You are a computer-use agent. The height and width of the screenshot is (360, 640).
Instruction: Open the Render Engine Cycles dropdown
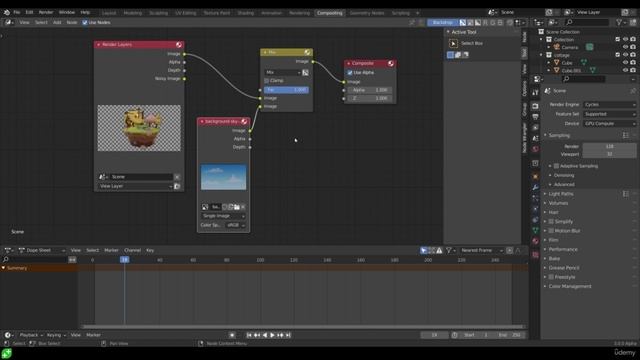point(609,104)
